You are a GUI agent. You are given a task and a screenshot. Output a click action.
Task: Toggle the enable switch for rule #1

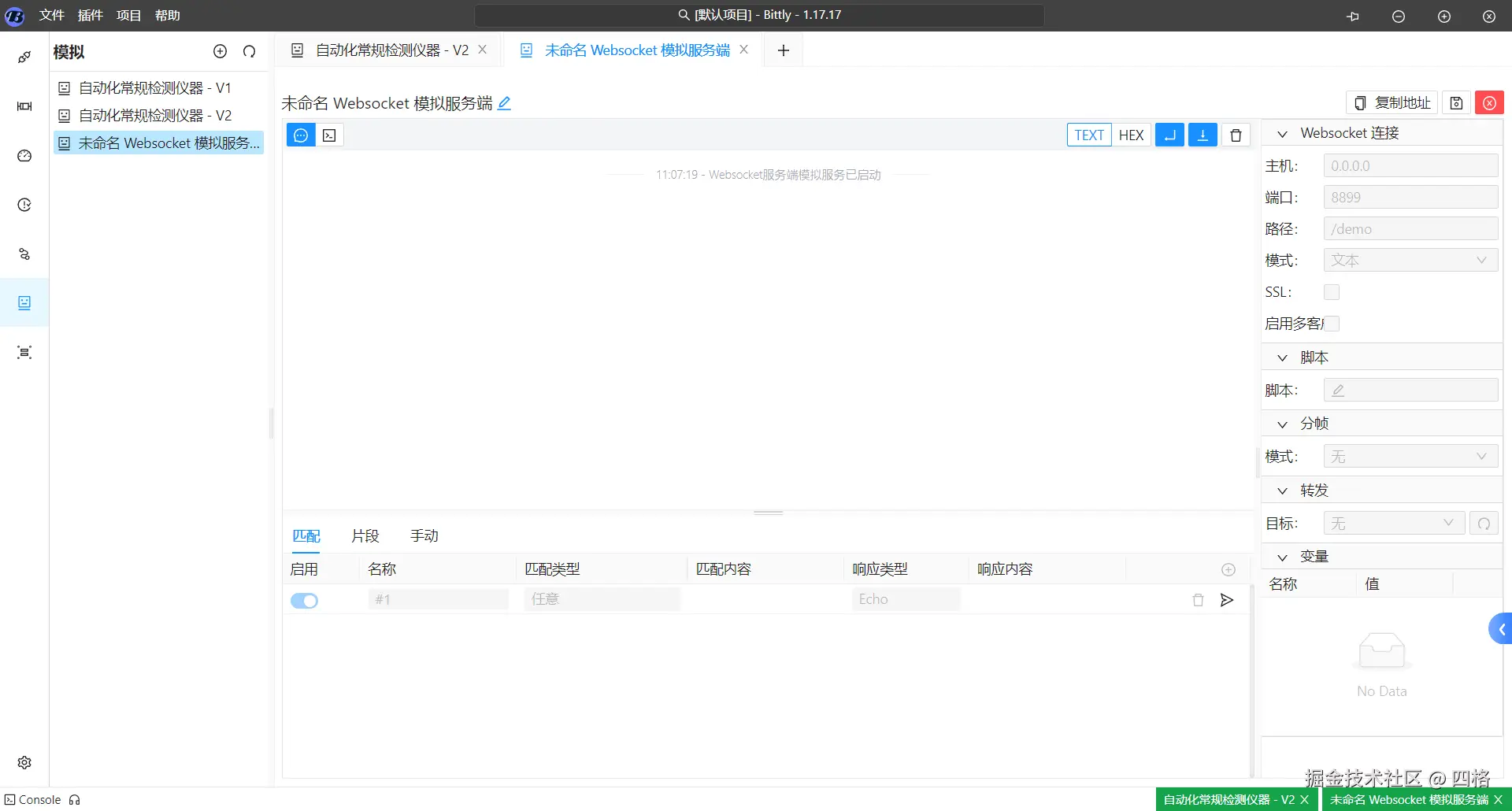304,601
